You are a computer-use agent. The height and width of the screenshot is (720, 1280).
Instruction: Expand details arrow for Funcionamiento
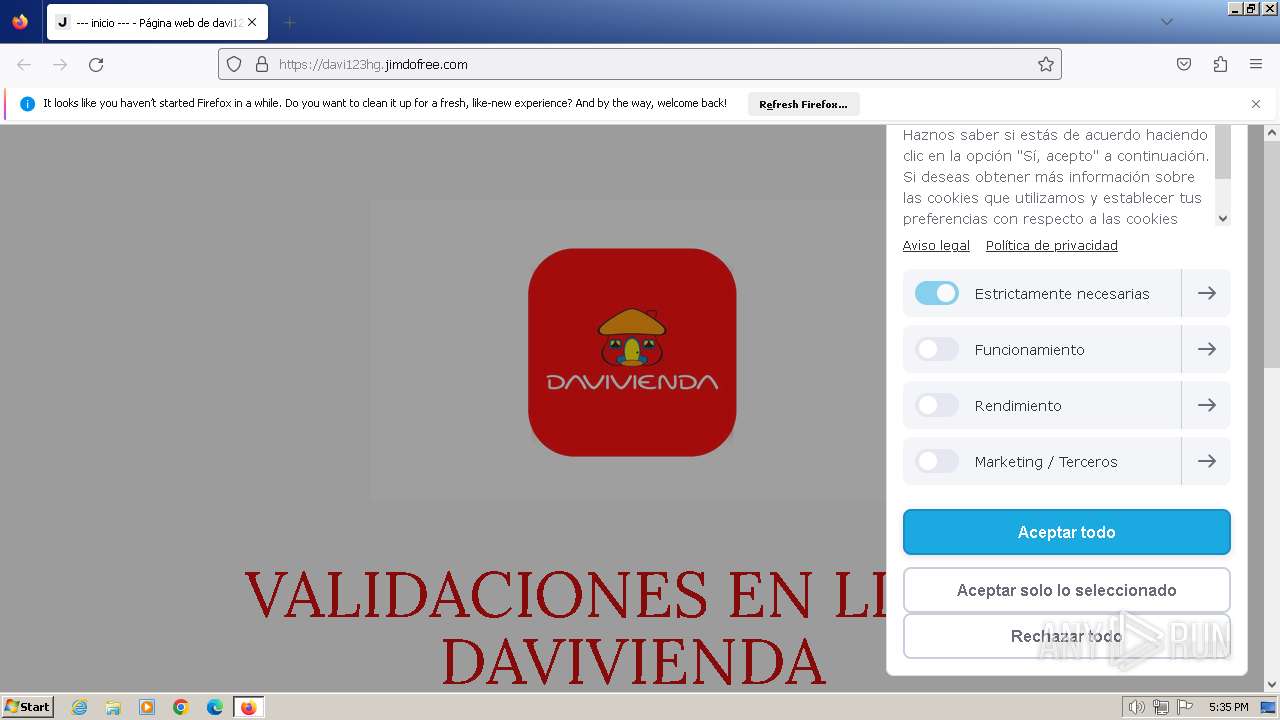pyautogui.click(x=1207, y=349)
